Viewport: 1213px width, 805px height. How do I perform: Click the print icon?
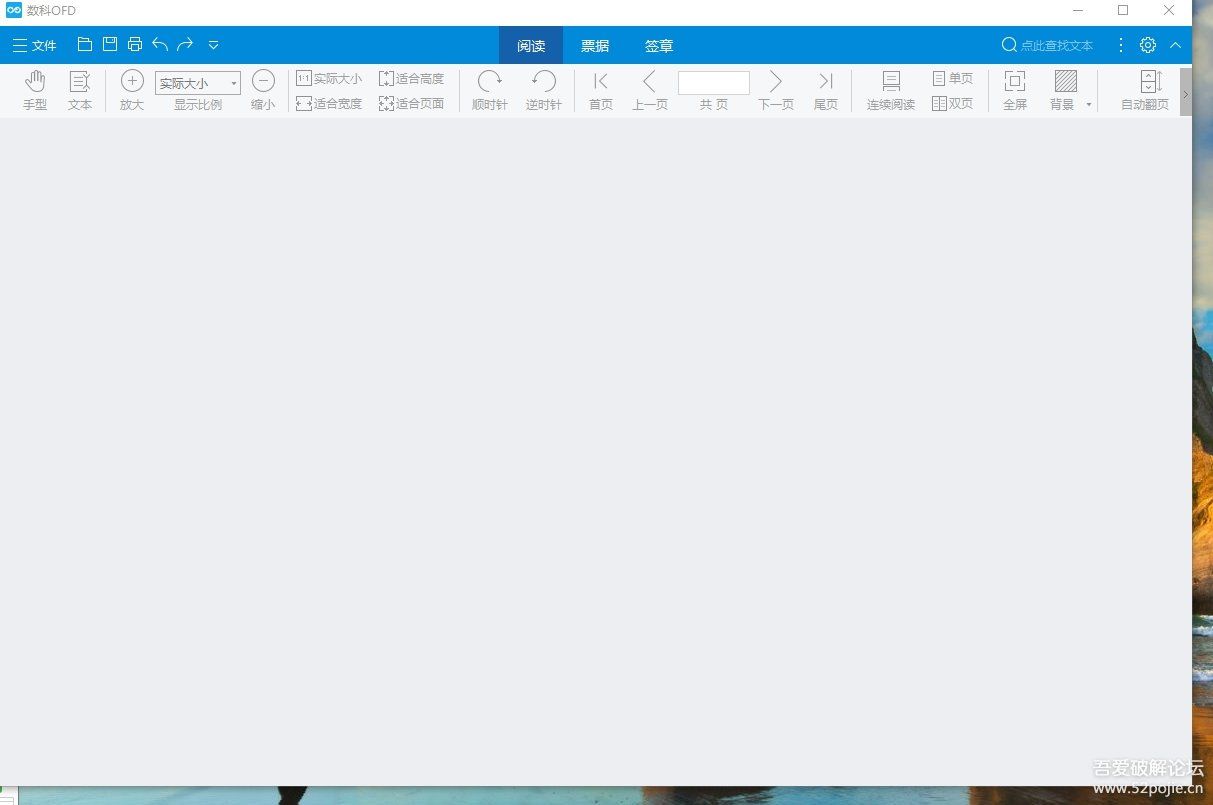(x=135, y=45)
